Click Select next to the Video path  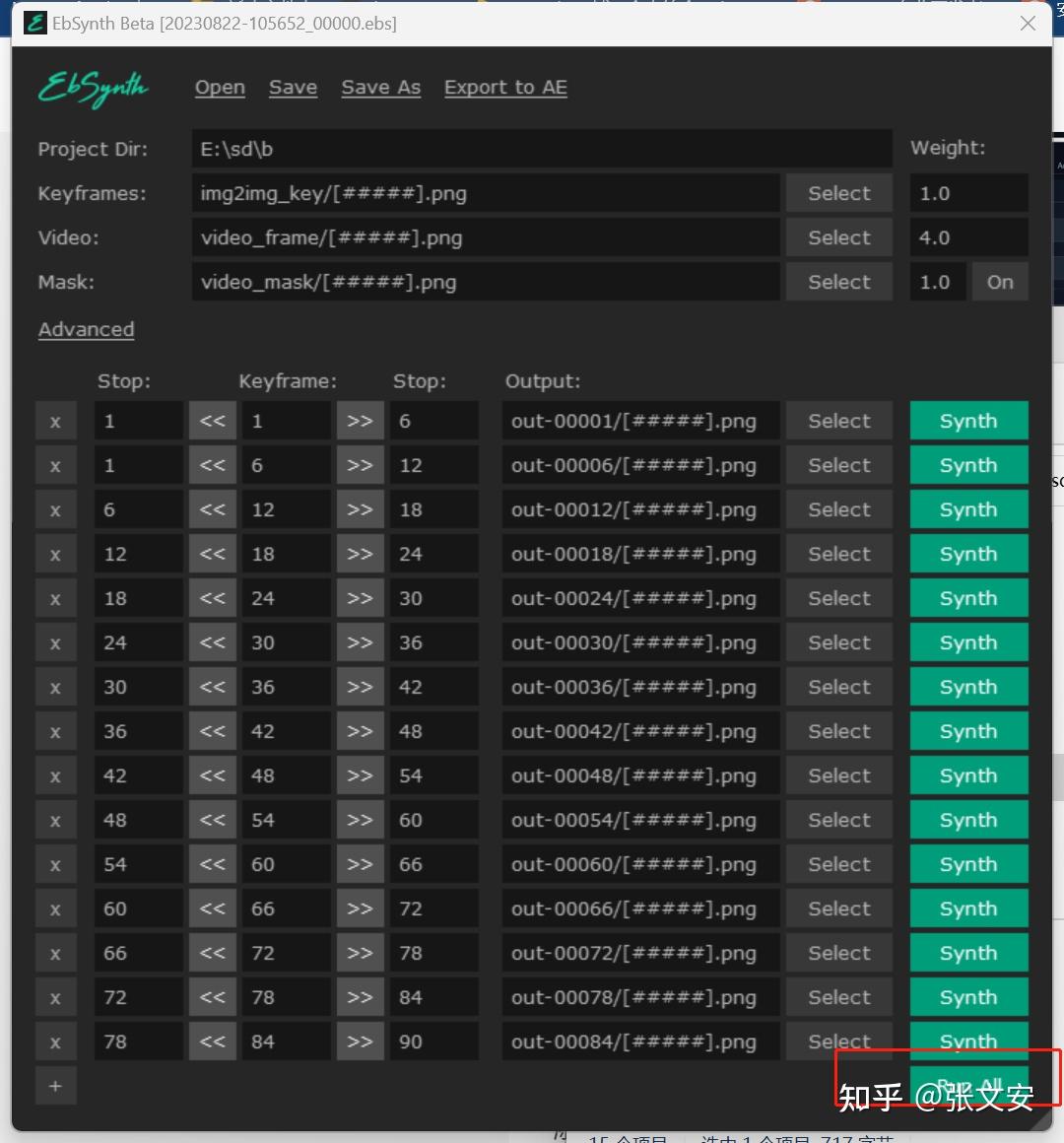click(838, 236)
